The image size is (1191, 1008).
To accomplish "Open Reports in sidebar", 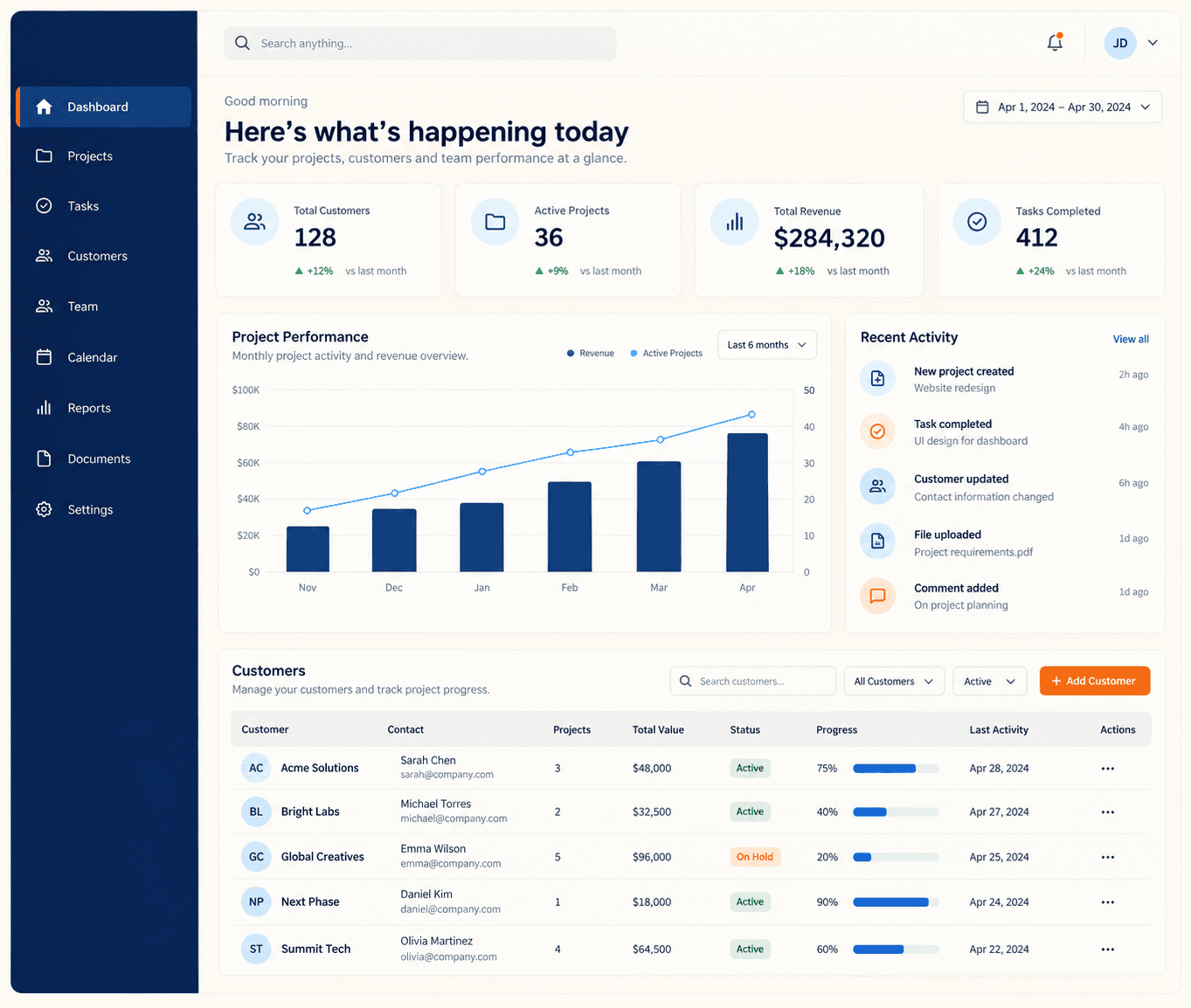I will click(103, 408).
